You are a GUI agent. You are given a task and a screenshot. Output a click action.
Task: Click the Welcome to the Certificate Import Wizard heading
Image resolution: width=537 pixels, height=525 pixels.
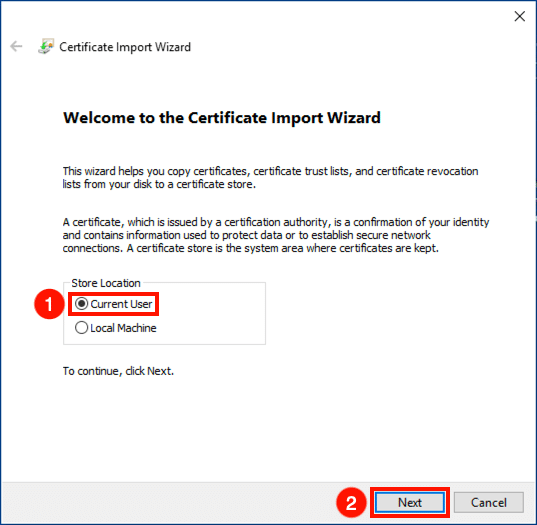point(222,118)
